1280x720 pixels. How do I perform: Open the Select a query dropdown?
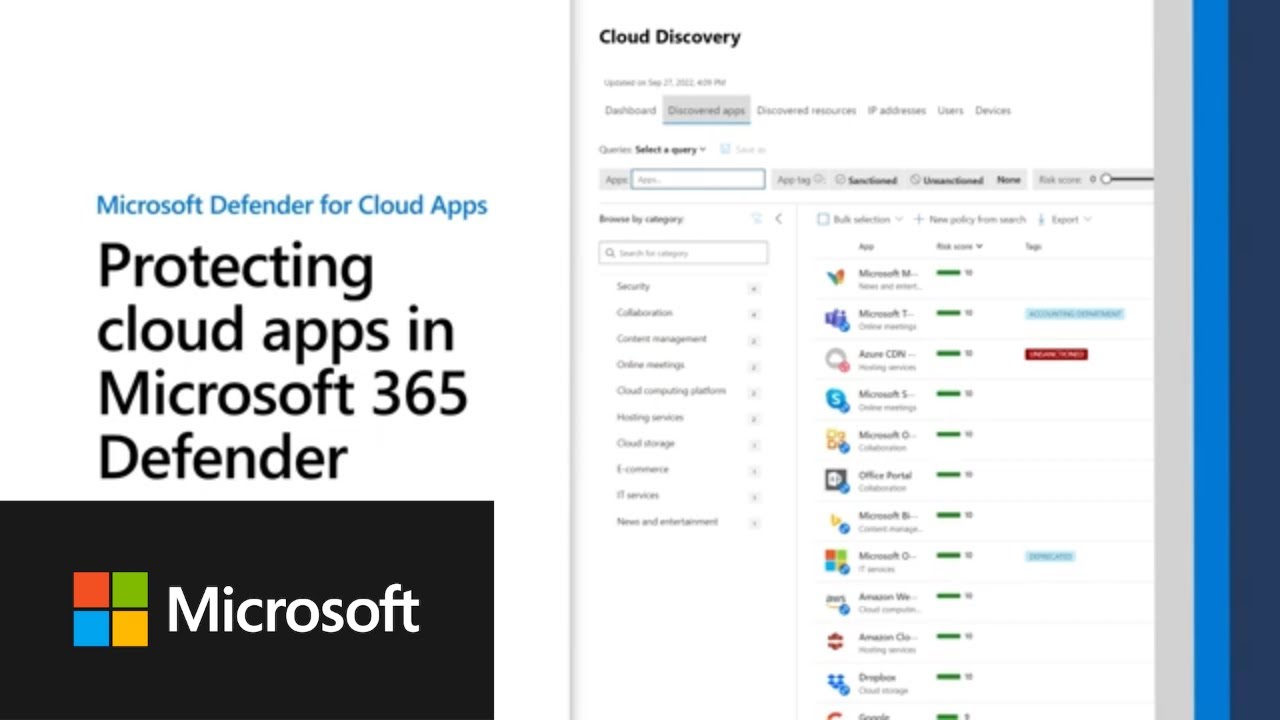[x=670, y=149]
